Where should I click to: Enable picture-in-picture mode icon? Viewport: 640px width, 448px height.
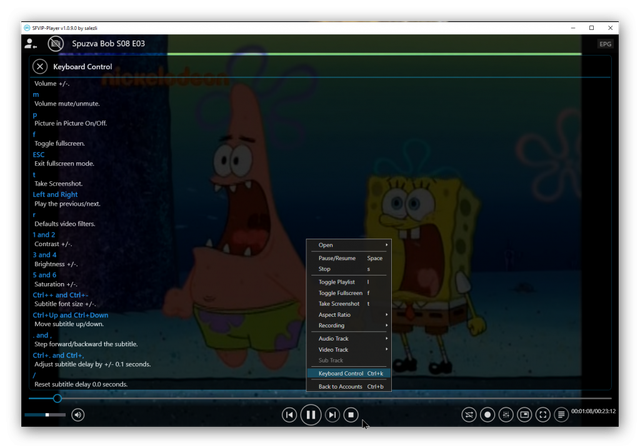pos(524,415)
